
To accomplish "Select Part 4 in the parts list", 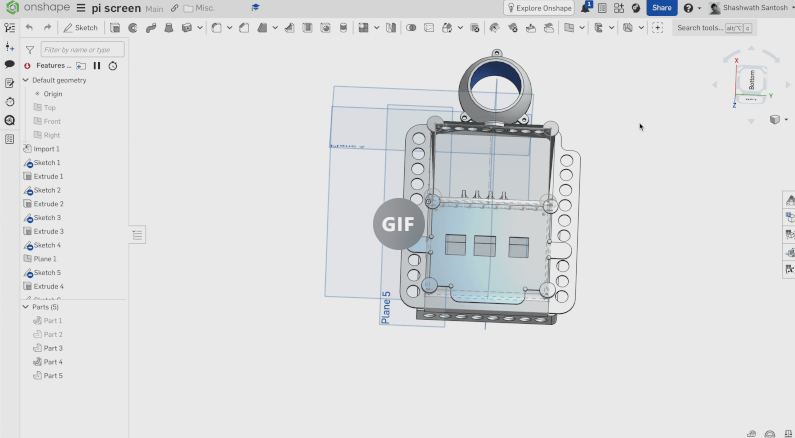I will pos(53,362).
